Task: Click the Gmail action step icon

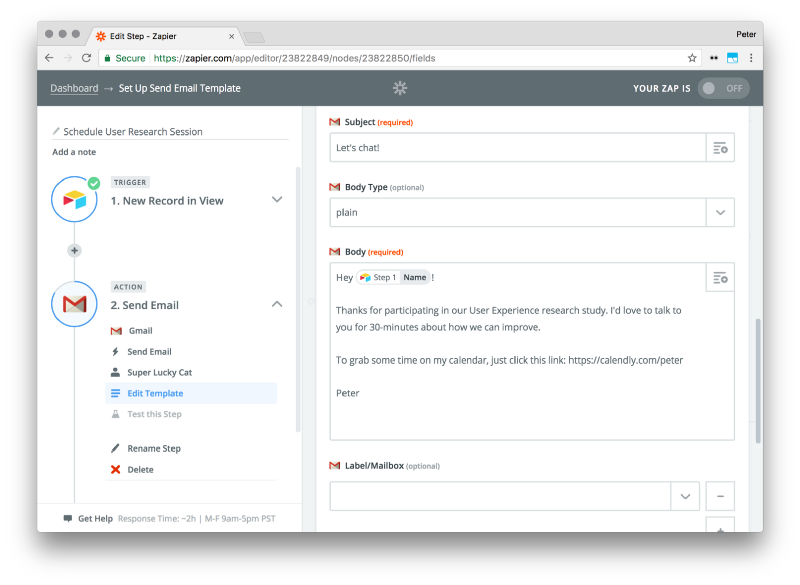Action: [x=74, y=304]
